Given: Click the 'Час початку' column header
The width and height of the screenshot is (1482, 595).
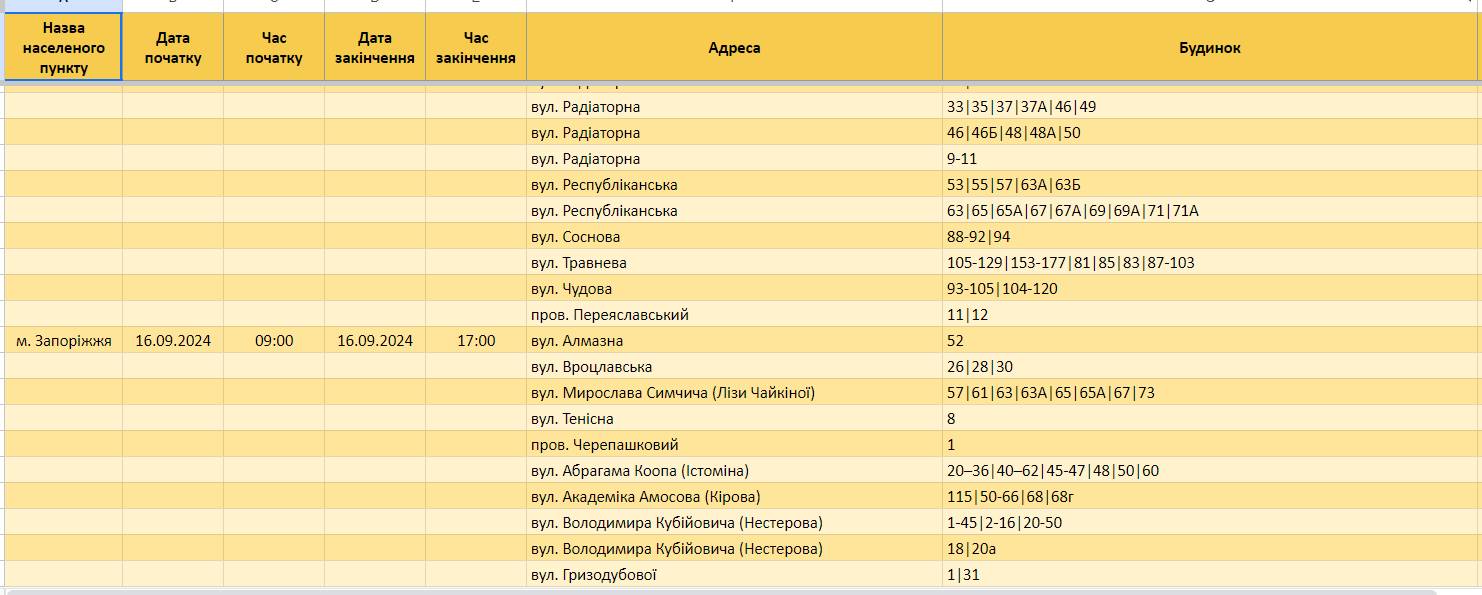Looking at the screenshot, I should [x=274, y=47].
